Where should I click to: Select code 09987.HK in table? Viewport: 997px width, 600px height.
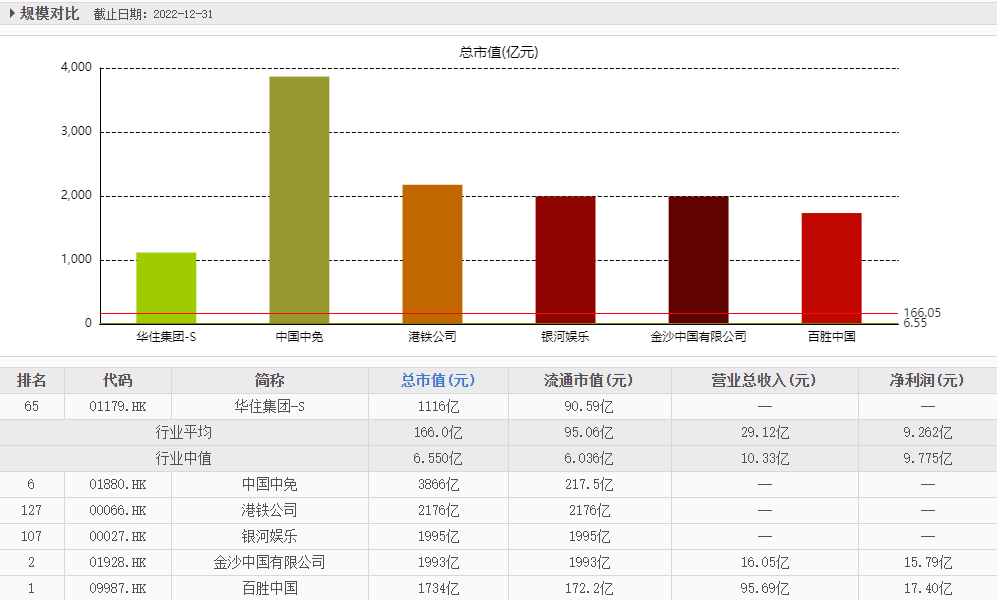click(118, 589)
